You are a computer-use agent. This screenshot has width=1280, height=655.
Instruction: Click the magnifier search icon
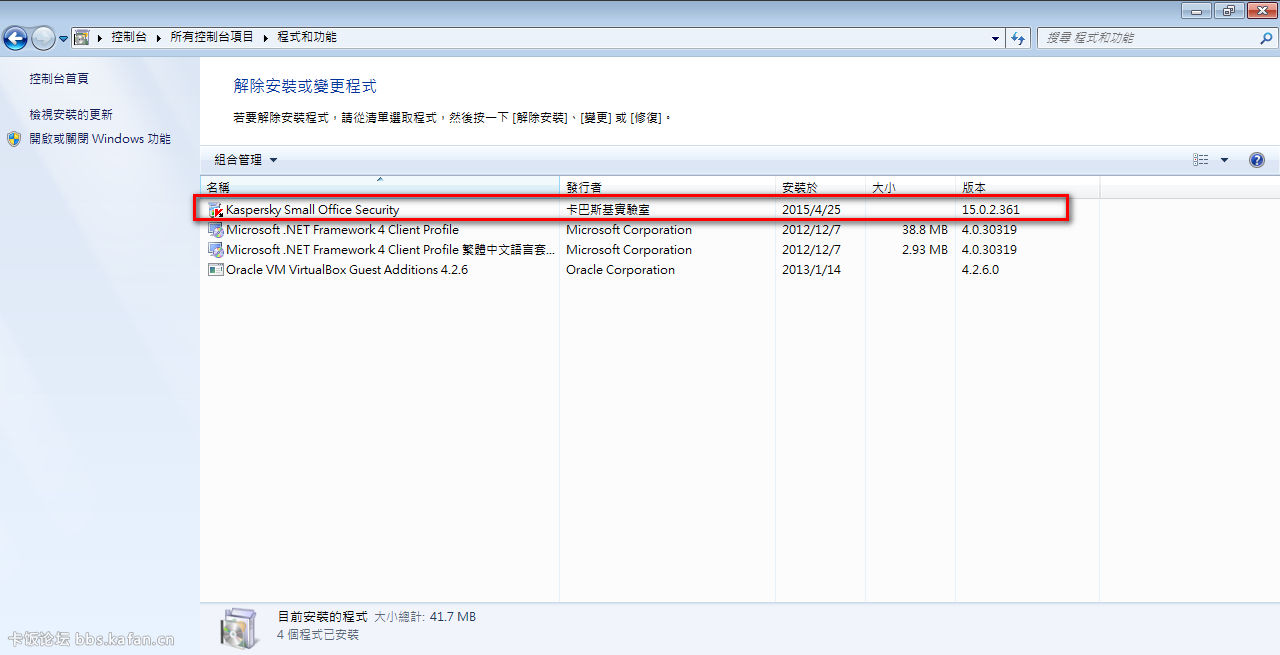tap(1267, 38)
